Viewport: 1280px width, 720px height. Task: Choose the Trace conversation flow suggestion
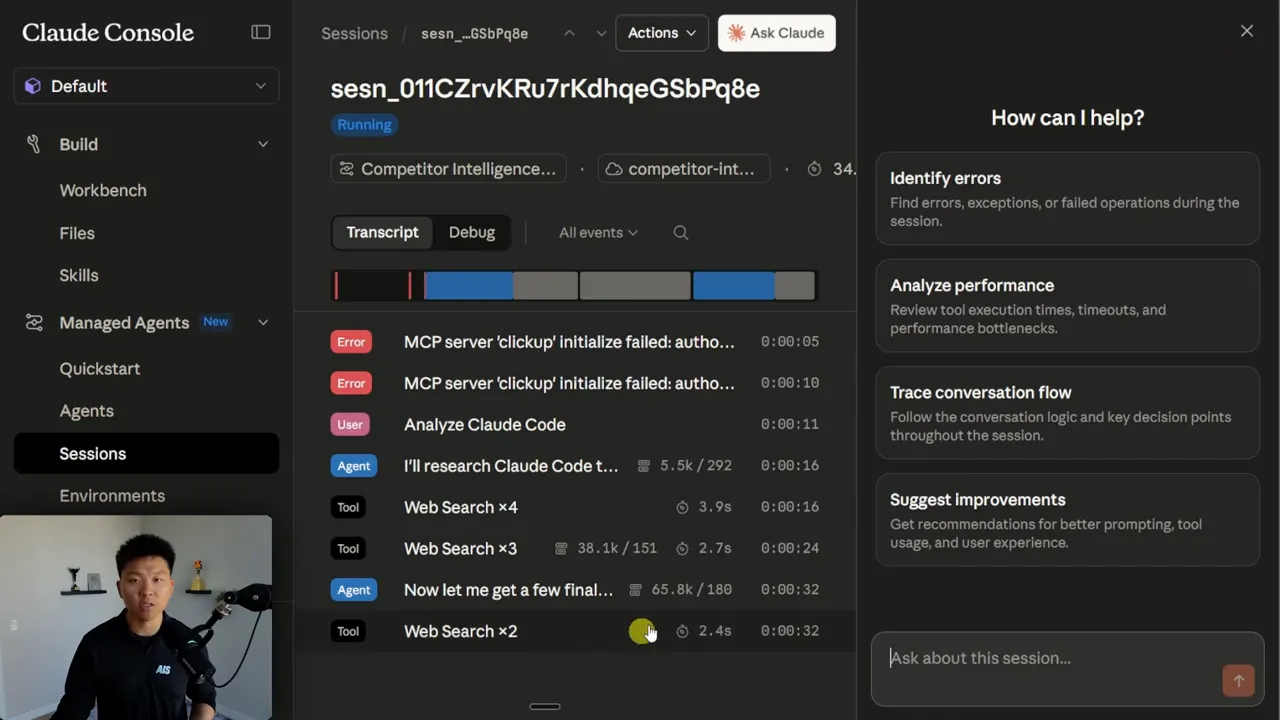(1067, 412)
